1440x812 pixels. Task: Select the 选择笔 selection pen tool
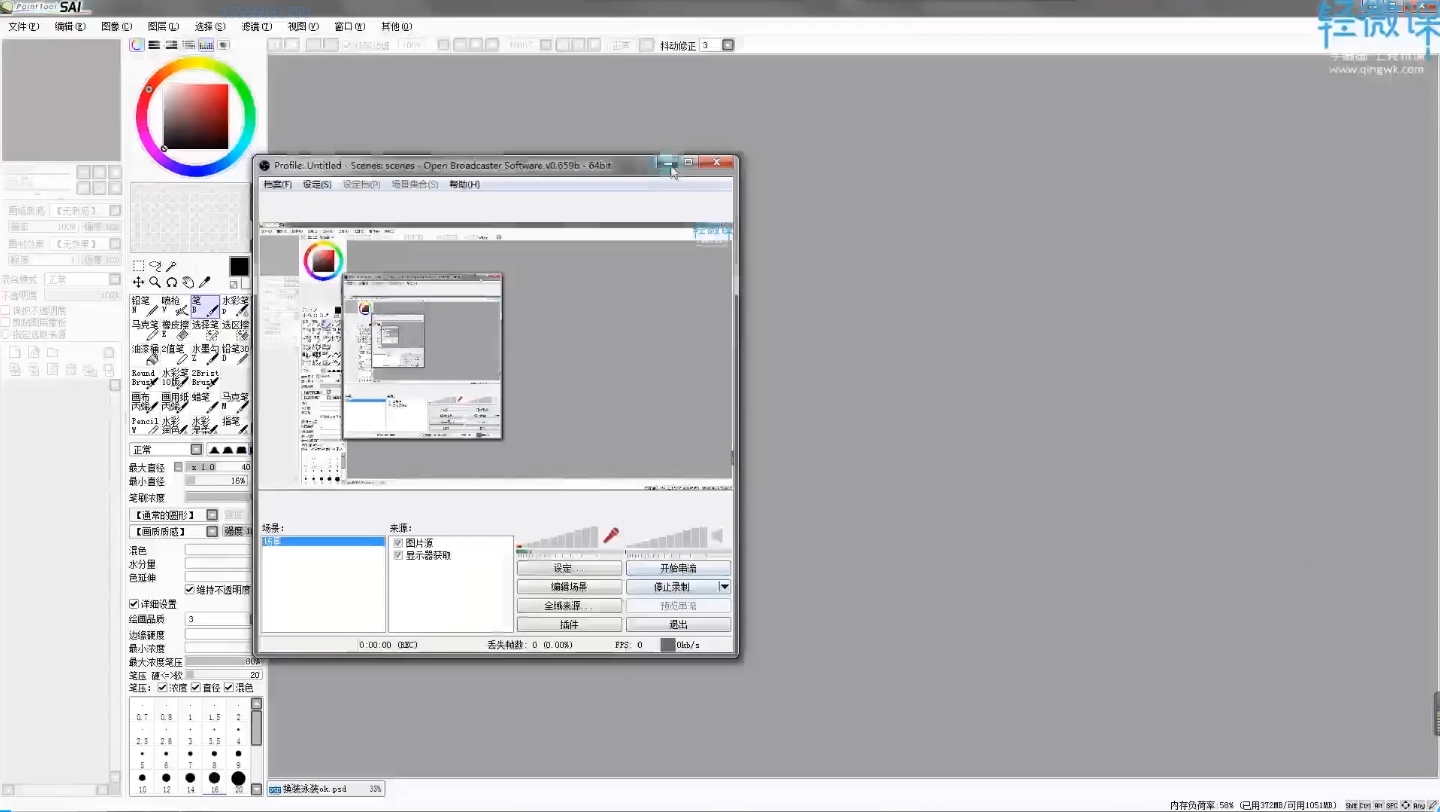pyautogui.click(x=204, y=330)
